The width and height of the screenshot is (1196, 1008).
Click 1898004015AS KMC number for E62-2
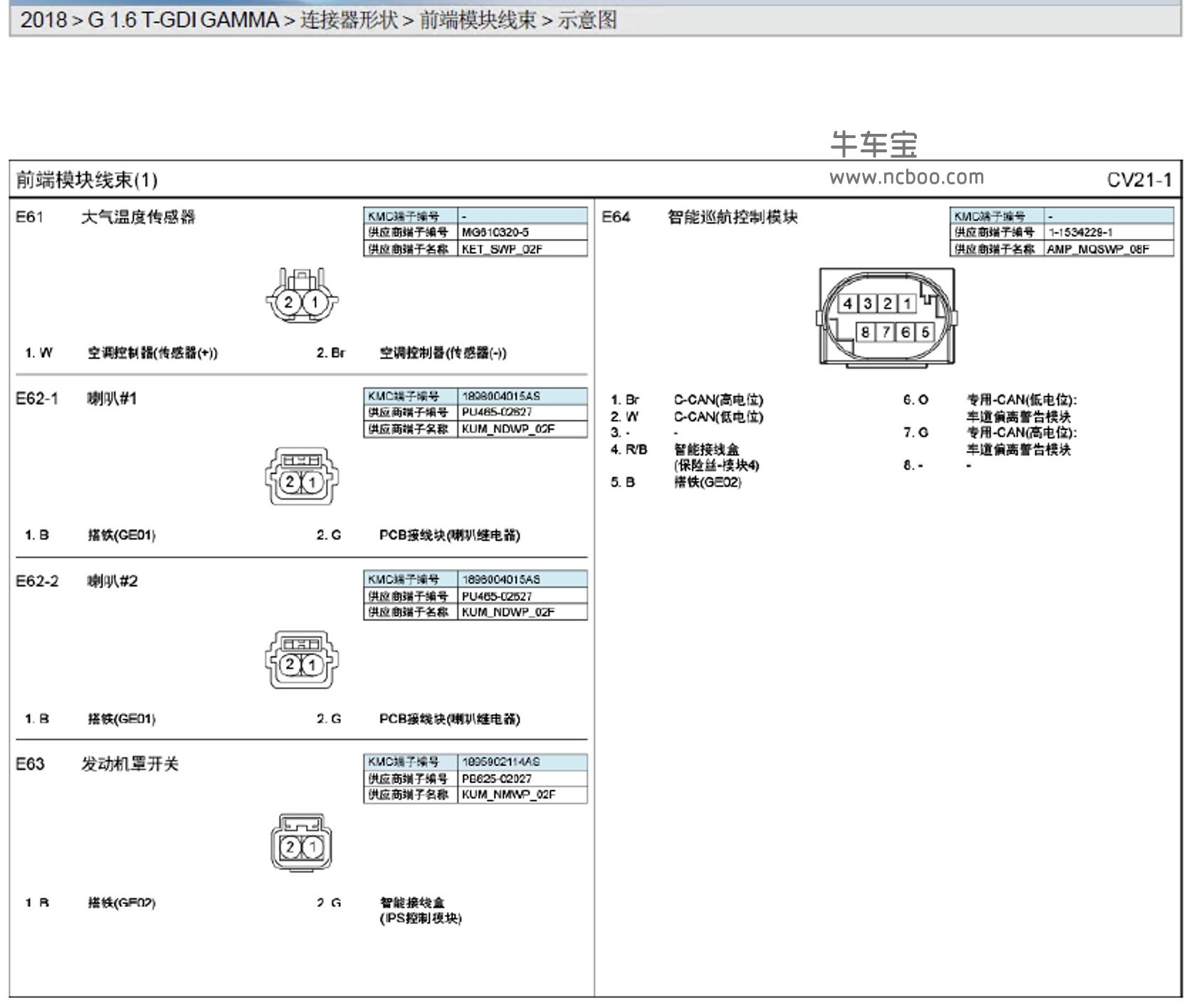523,579
